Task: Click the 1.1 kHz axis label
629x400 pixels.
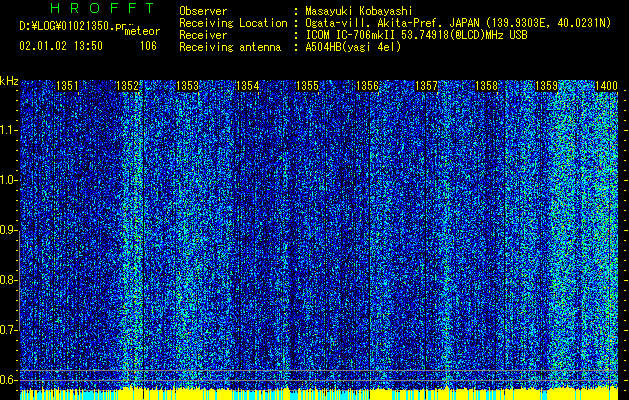Action: 9,130
